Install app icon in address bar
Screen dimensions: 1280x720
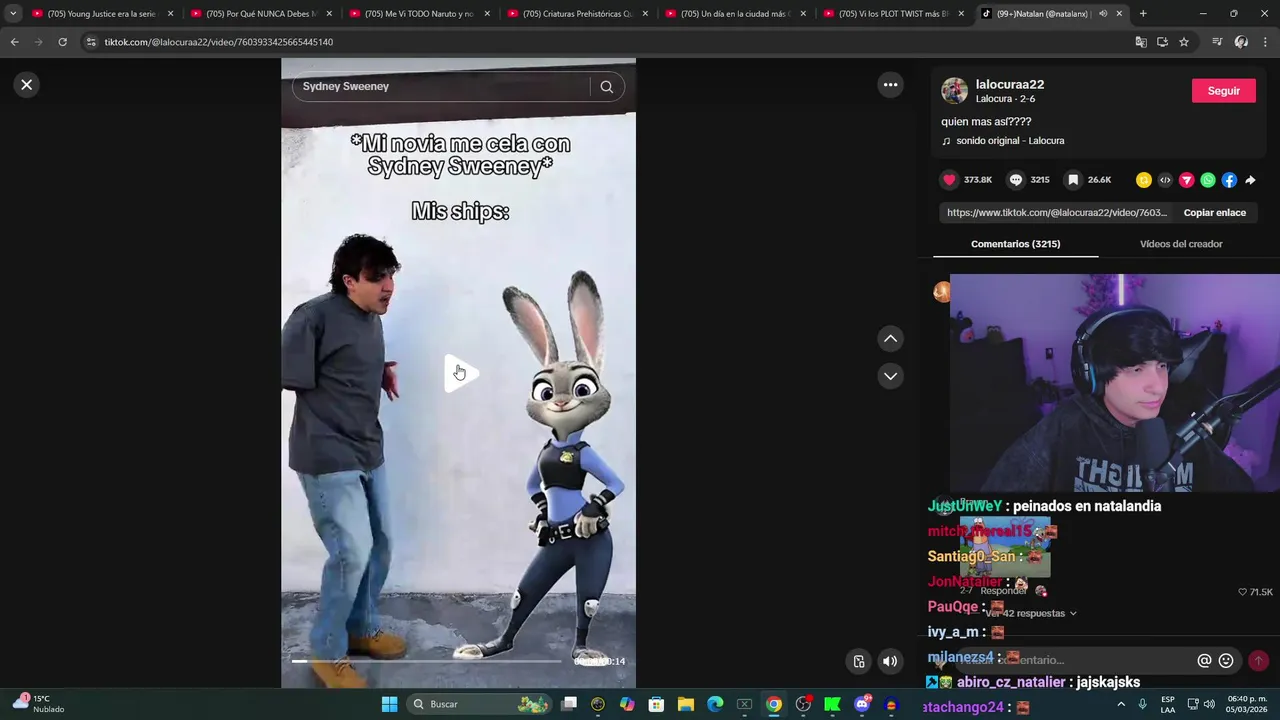1162,42
